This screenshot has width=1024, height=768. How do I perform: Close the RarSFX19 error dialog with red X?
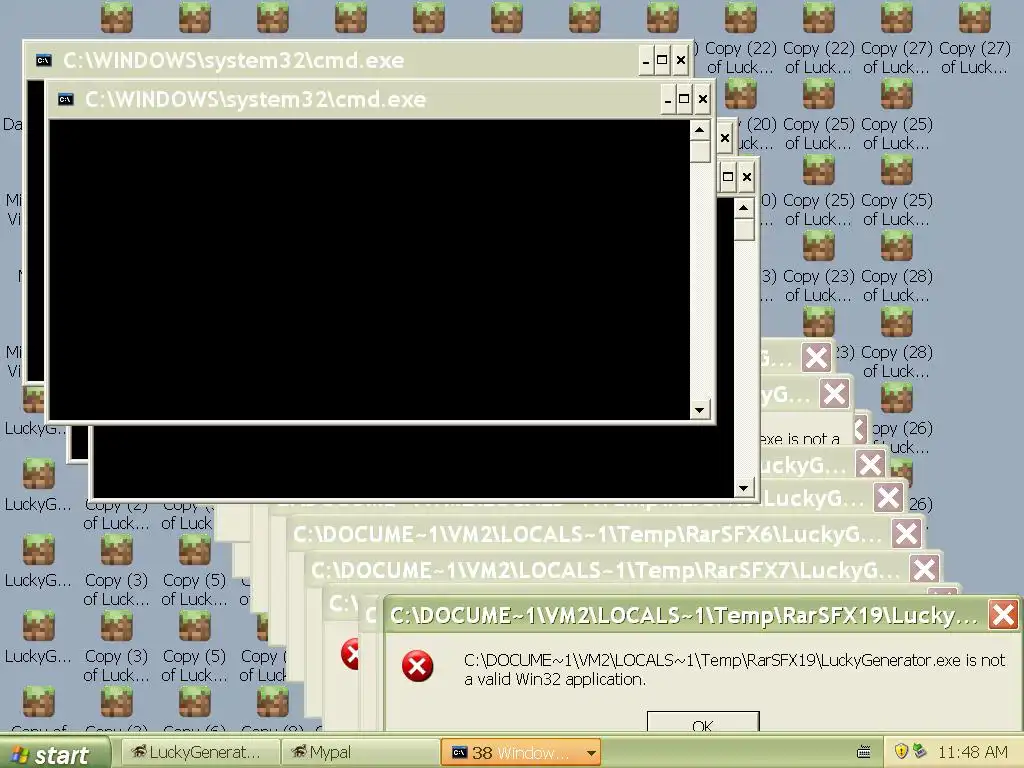click(1003, 615)
